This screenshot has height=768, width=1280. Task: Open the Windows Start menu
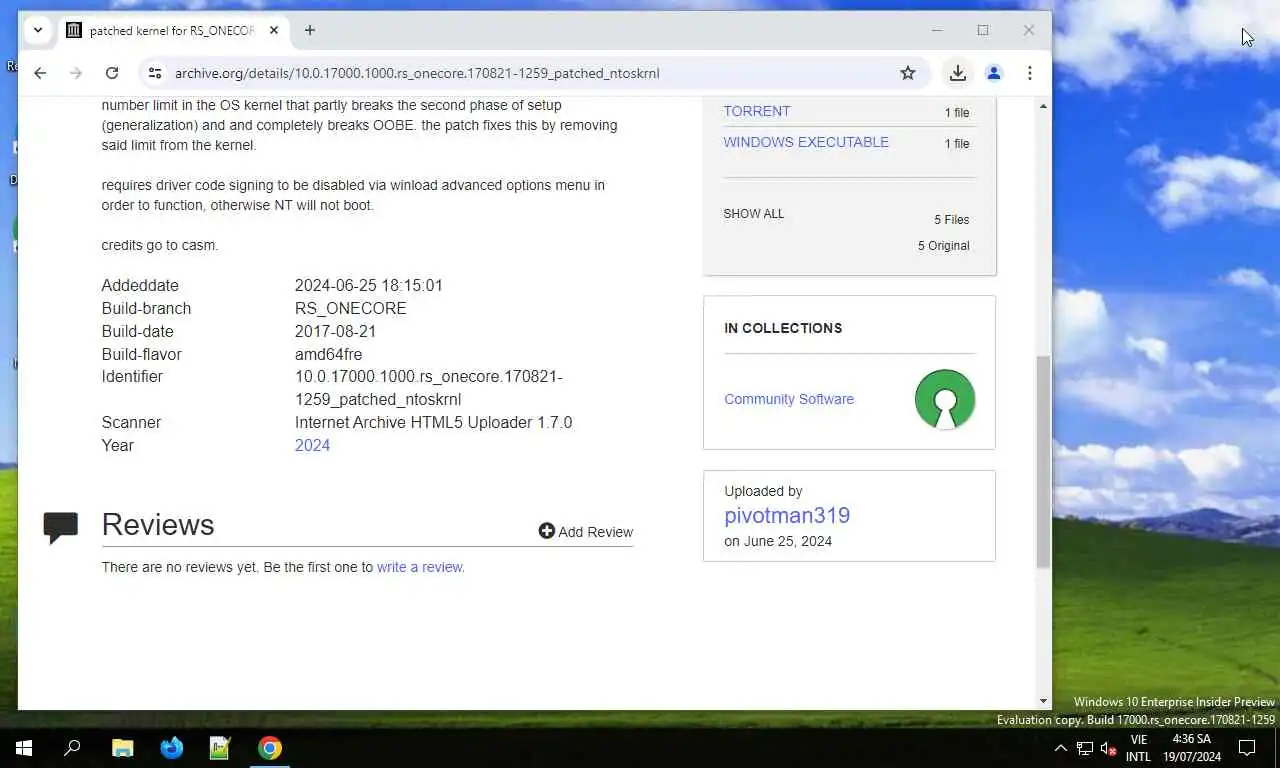click(24, 748)
